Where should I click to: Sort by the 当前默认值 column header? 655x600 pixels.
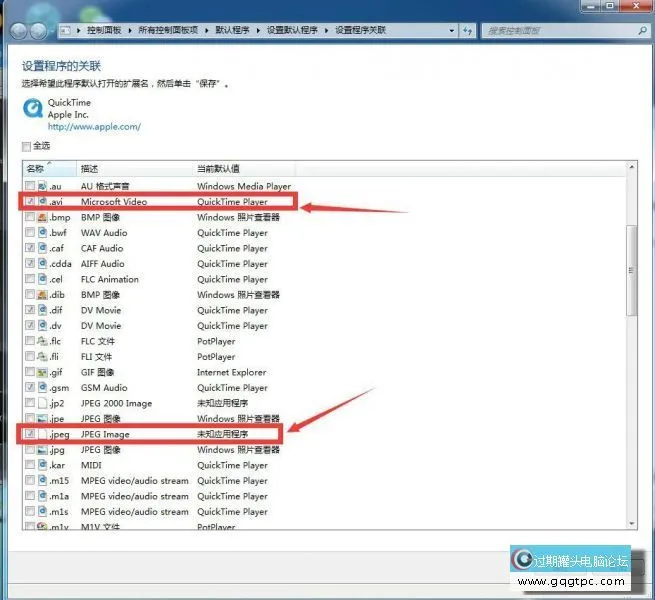244,169
